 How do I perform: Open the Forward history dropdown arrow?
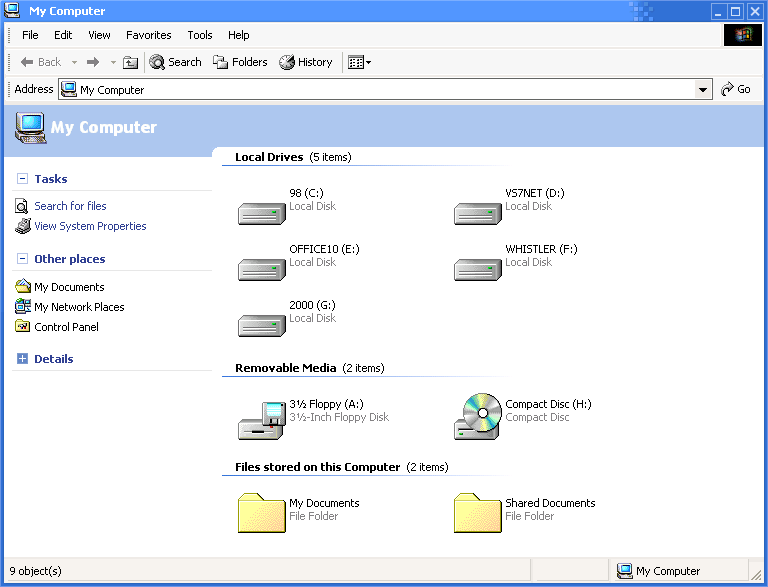coord(113,62)
